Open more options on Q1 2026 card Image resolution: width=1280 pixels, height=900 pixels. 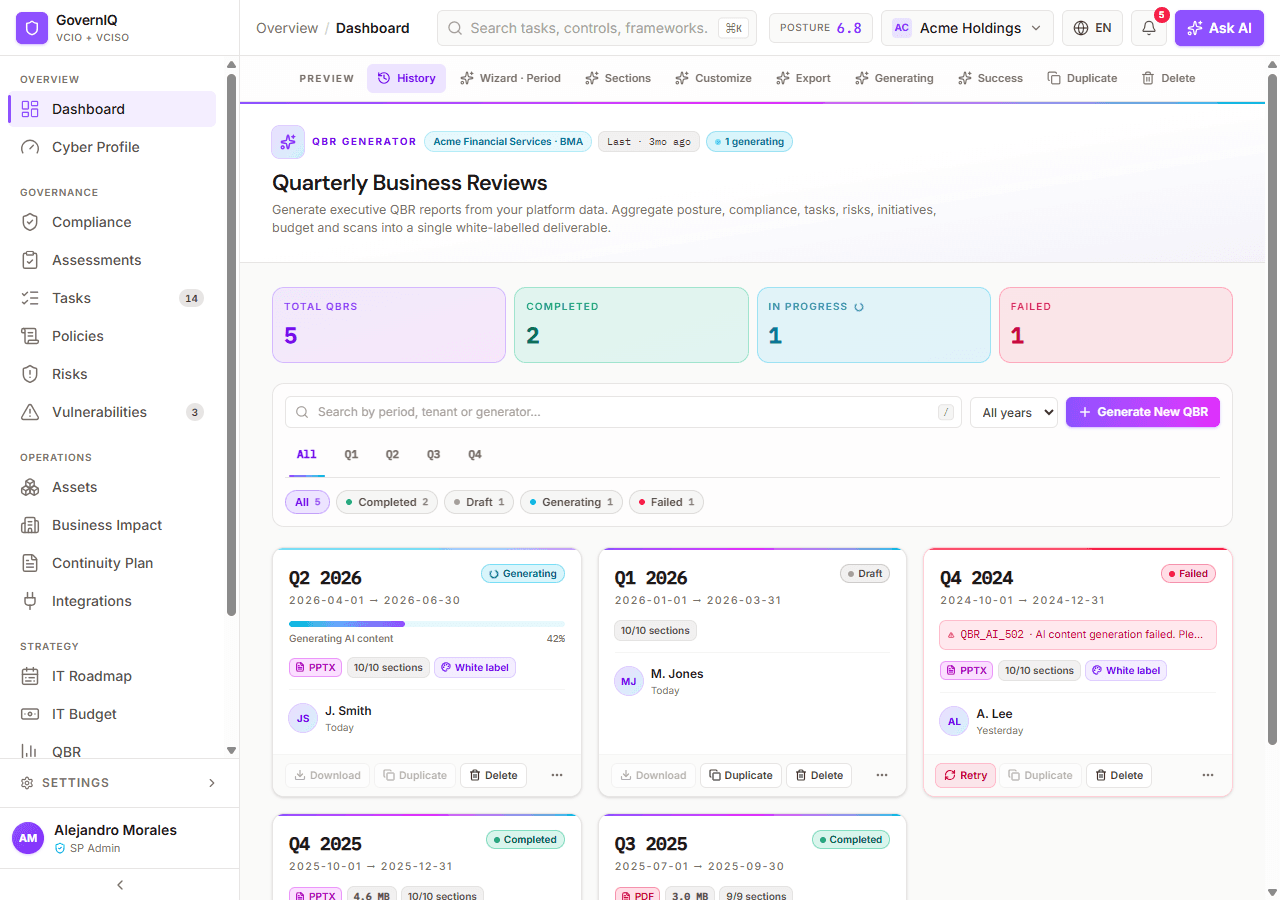(882, 775)
